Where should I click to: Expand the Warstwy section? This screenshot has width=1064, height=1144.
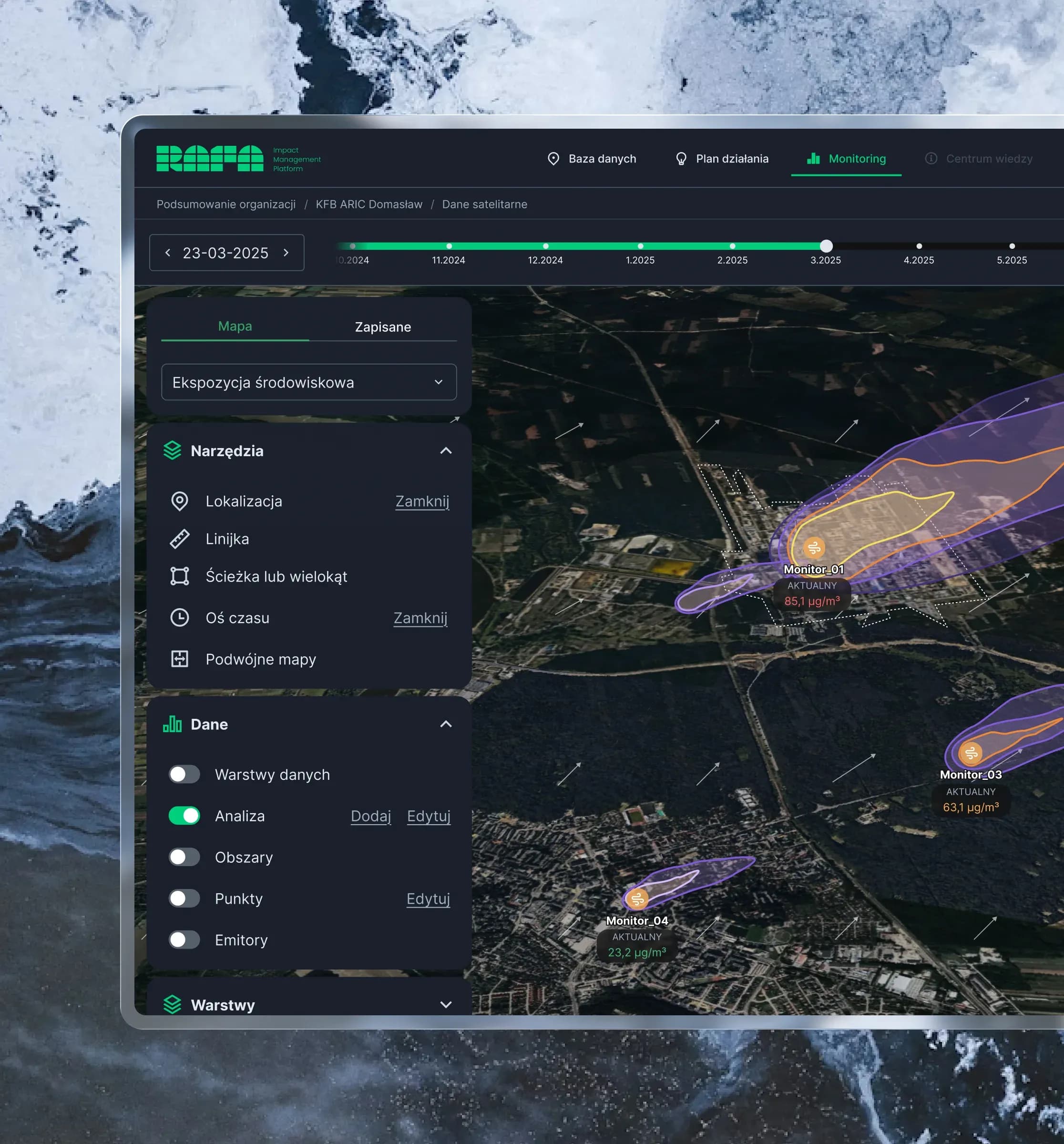(445, 1005)
